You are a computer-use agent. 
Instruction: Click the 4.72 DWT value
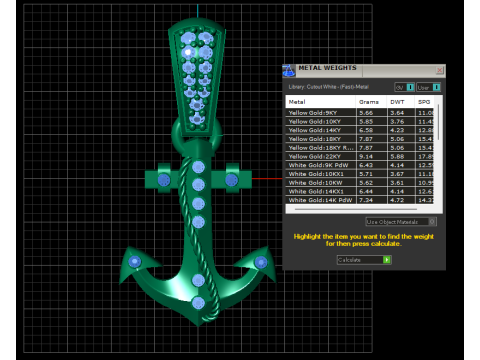[x=397, y=200]
